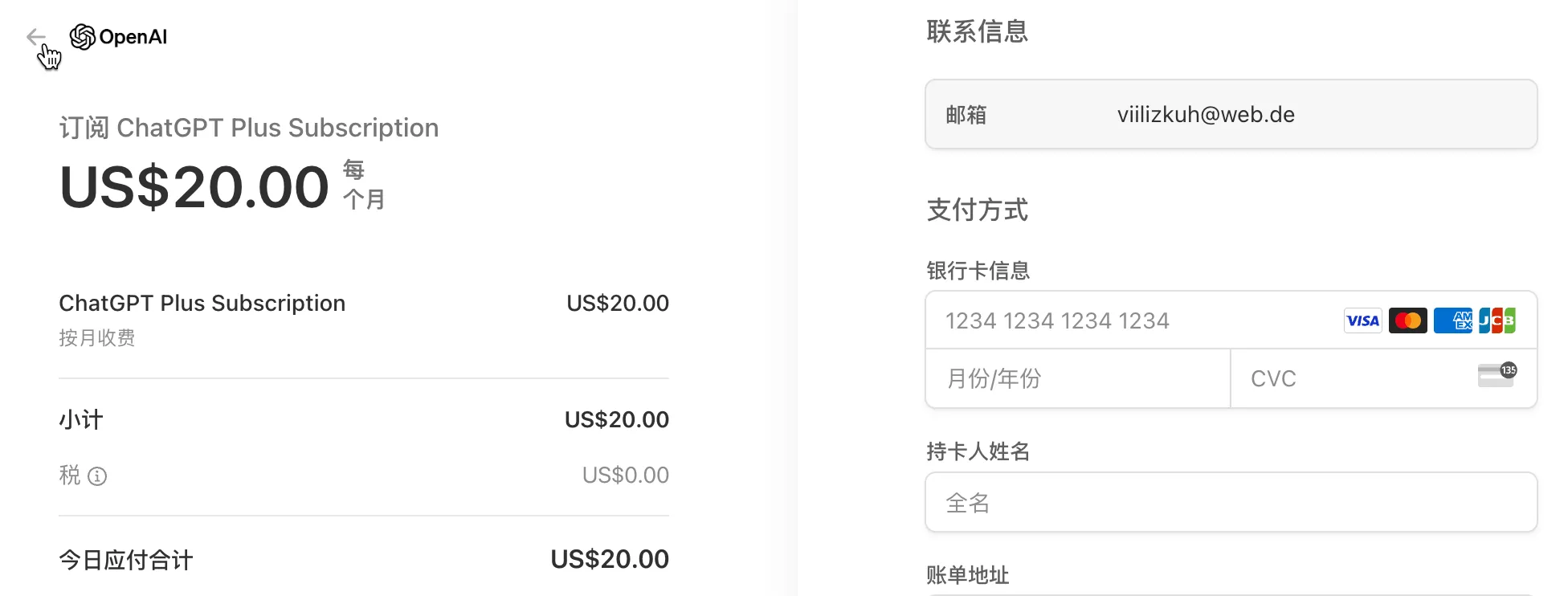The height and width of the screenshot is (596, 1568).
Task: Click the 账单地址 label
Action: pyautogui.click(x=967, y=575)
